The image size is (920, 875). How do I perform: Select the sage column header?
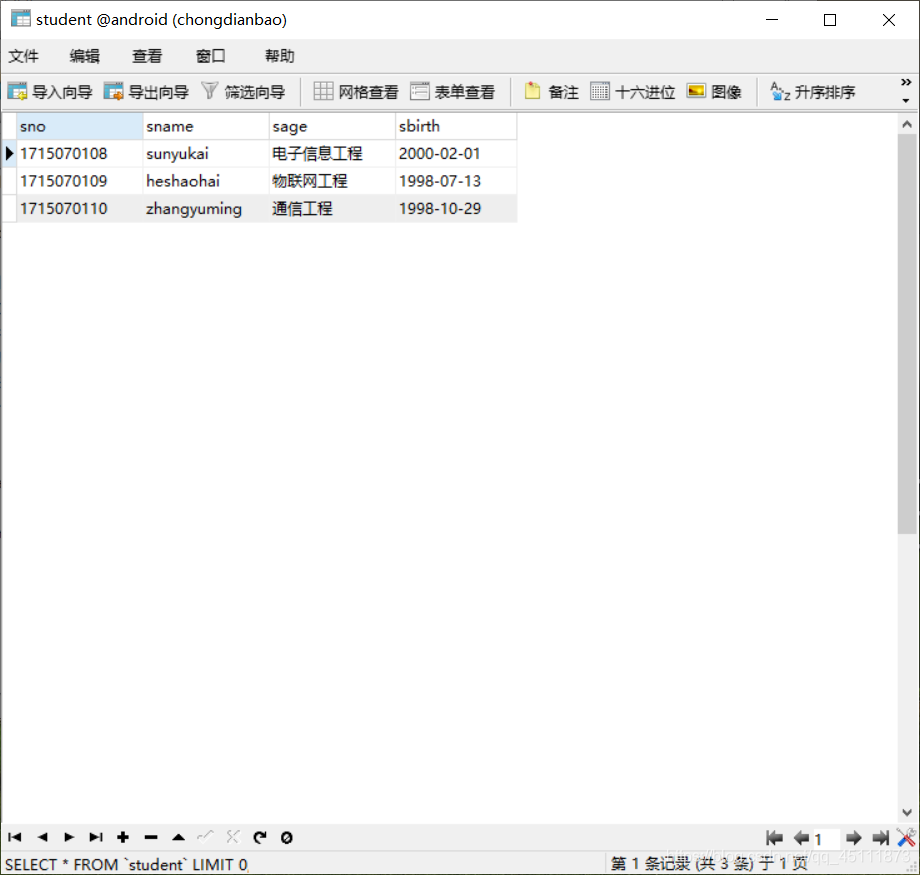(x=332, y=126)
